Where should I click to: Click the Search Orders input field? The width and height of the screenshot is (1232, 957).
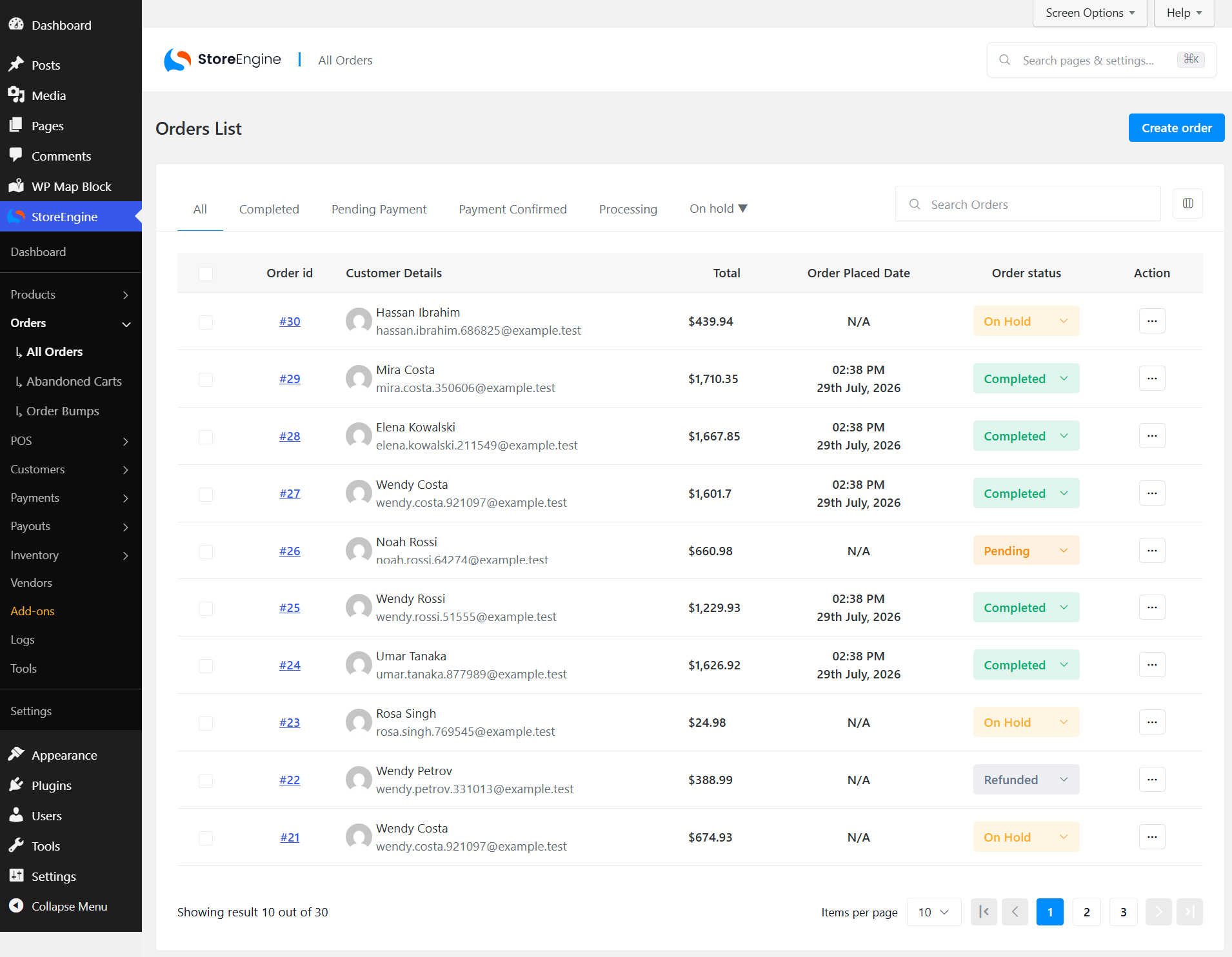1028,204
